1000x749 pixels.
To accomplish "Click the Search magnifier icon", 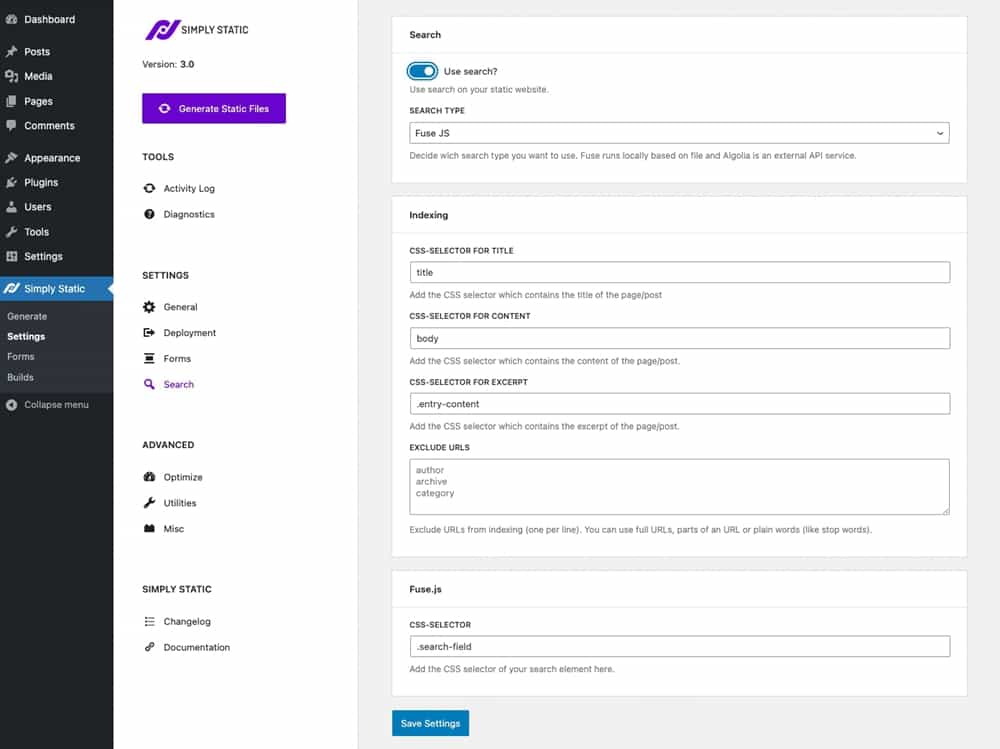I will click(149, 384).
